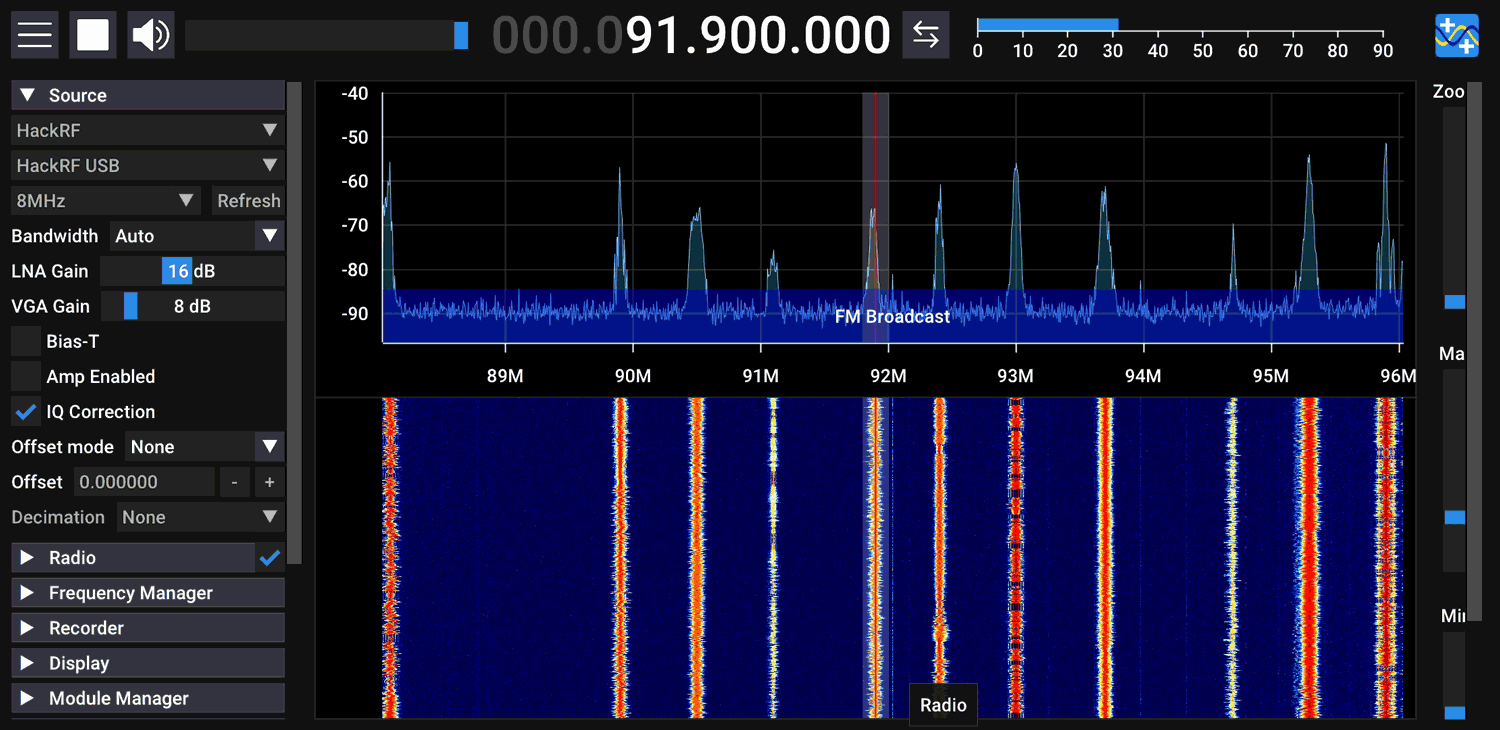Expand the Display section

pos(148,663)
